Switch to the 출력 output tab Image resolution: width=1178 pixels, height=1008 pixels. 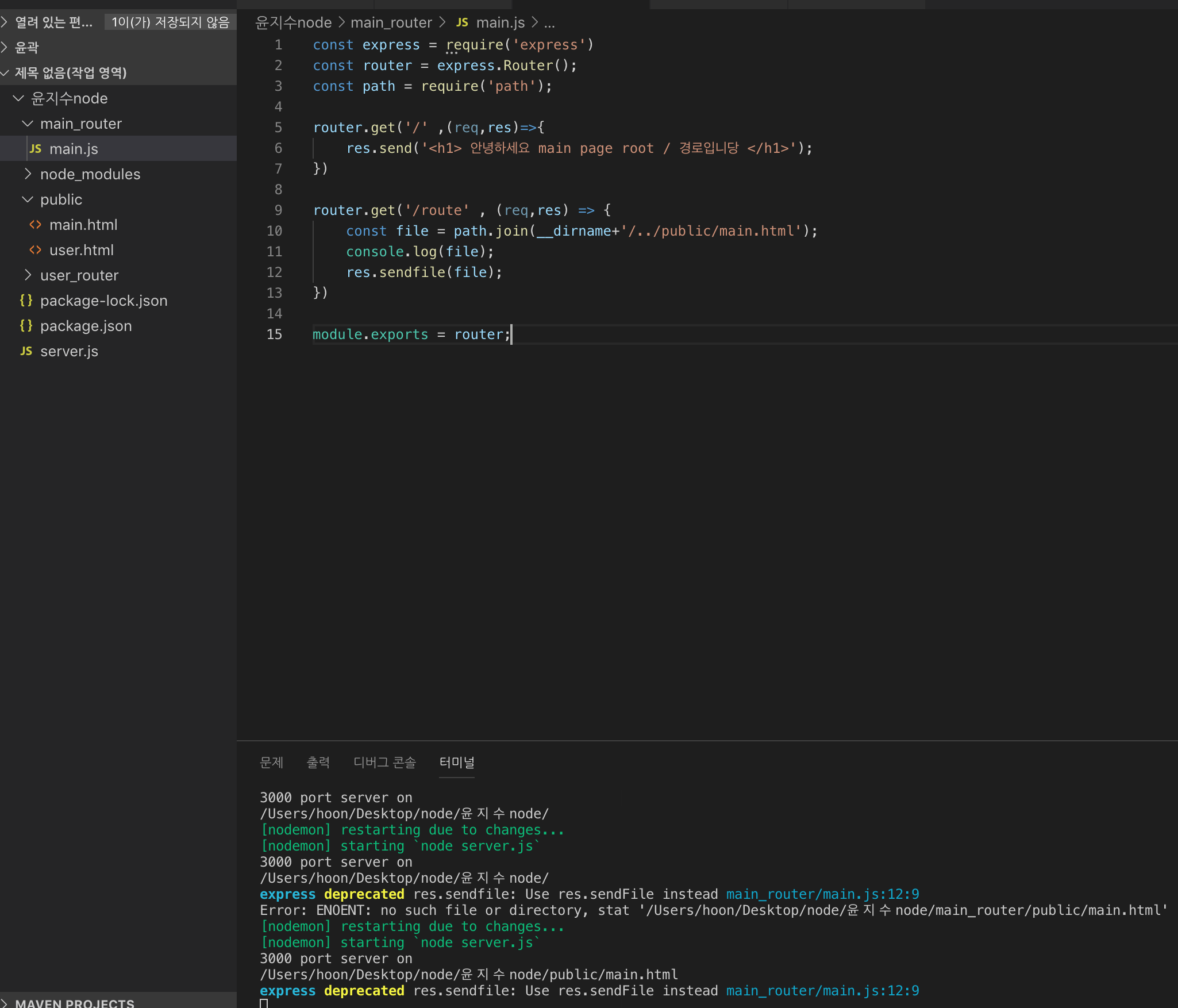point(318,763)
